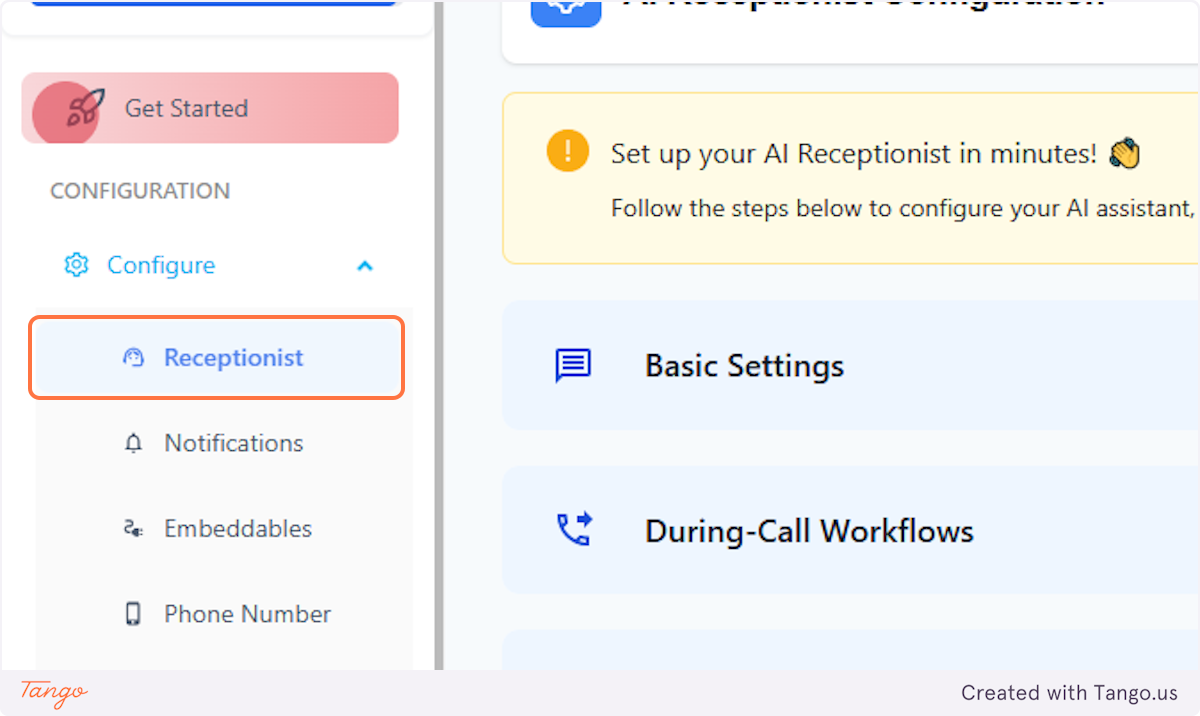Collapse the Configure section chevron
This screenshot has width=1200, height=716.
[x=364, y=264]
